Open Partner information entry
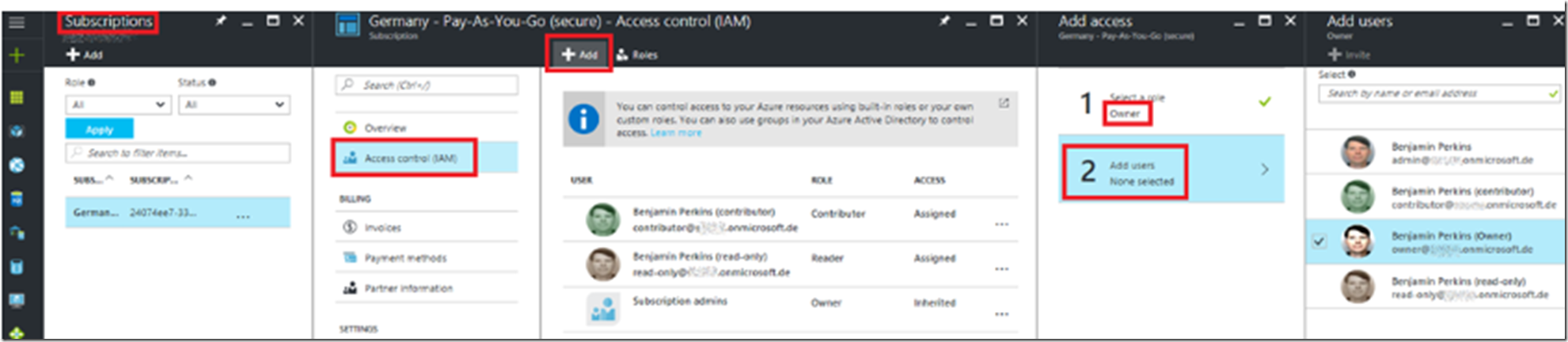This screenshot has height=342, width=1568. tap(398, 288)
